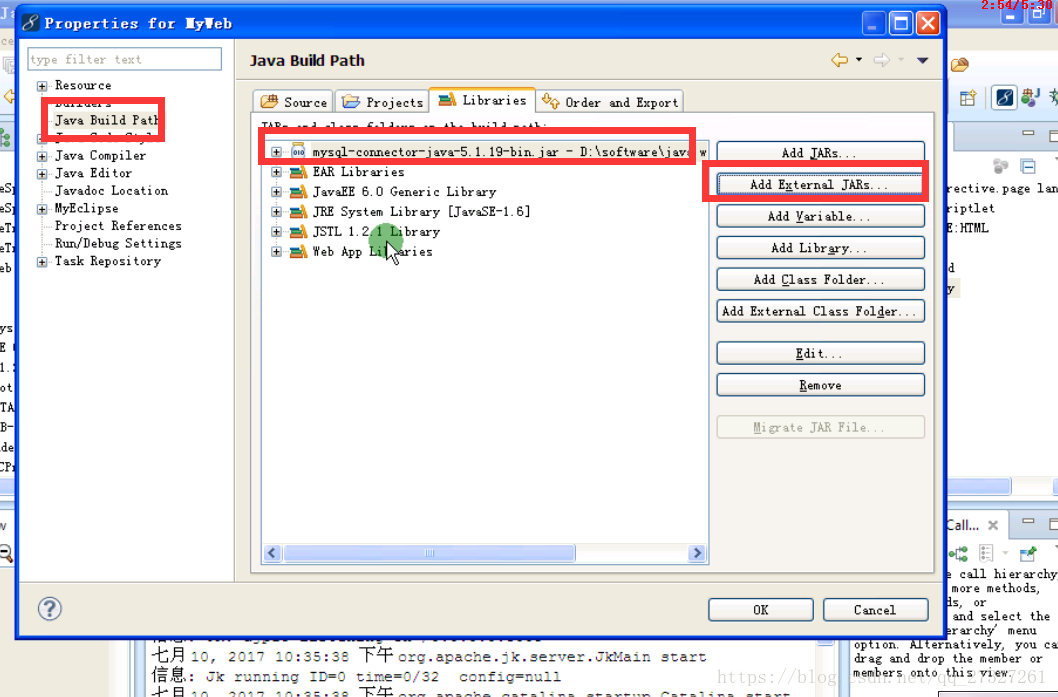Screen dimensions: 1058x697
Task: Open the Add Library... dialog
Action: click(820, 248)
